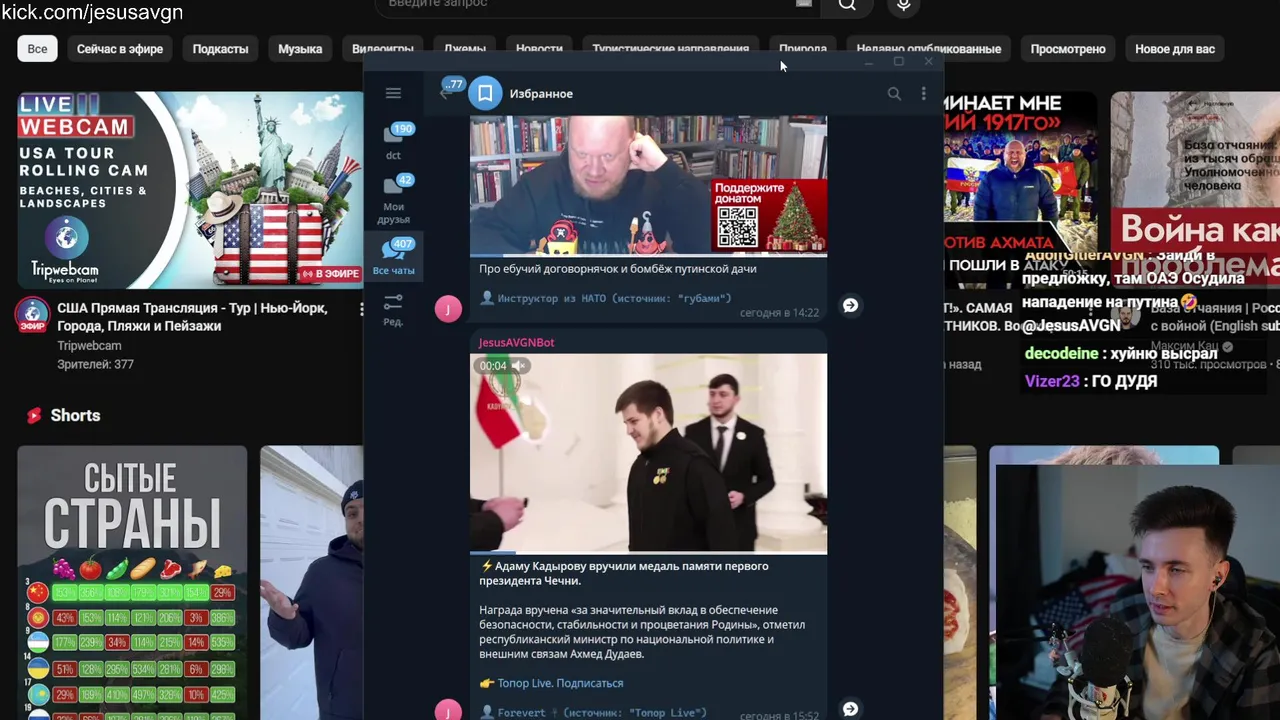The height and width of the screenshot is (720, 1280).
Task: Go back using Telegram back arrow
Action: coord(445,93)
